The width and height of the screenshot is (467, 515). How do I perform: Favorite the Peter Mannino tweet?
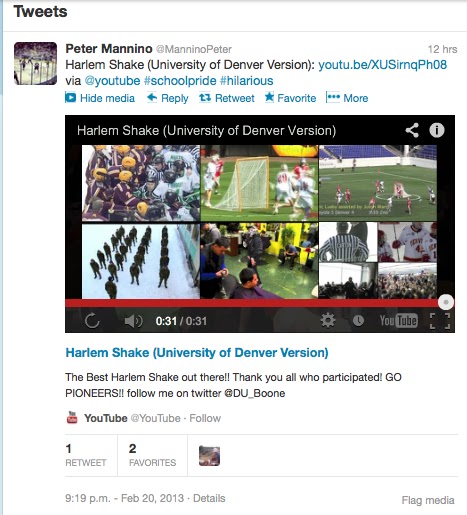coord(290,98)
